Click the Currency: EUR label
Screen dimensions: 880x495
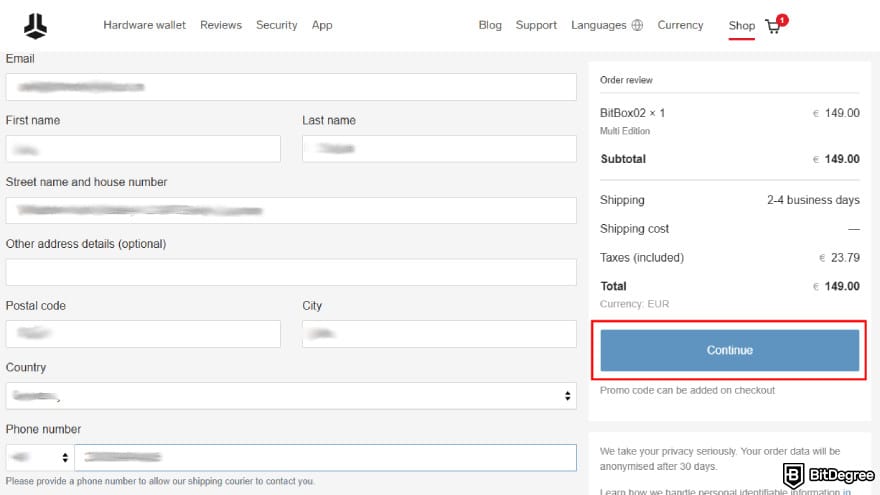coord(634,304)
